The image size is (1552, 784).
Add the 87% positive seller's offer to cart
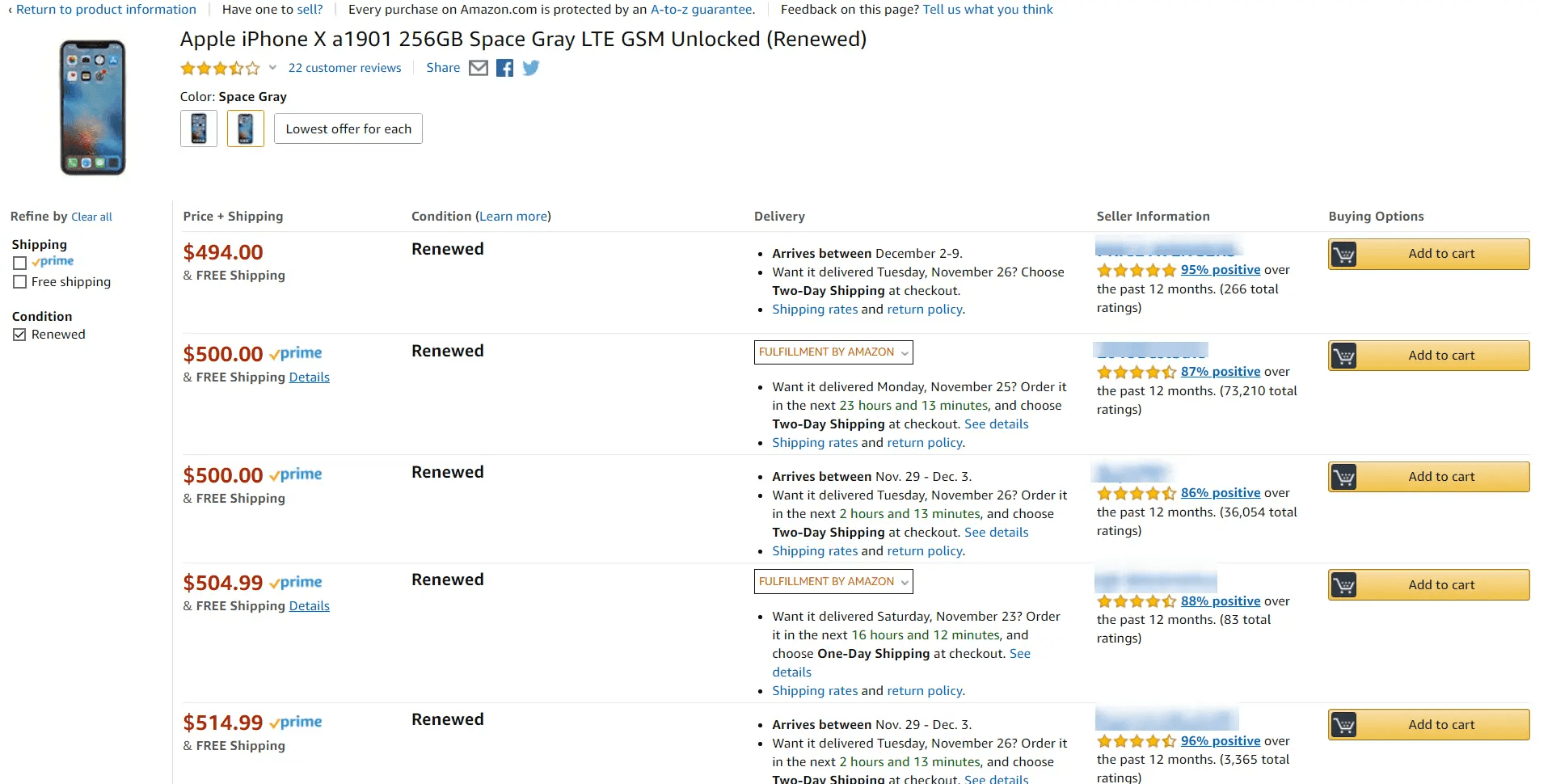point(1429,356)
